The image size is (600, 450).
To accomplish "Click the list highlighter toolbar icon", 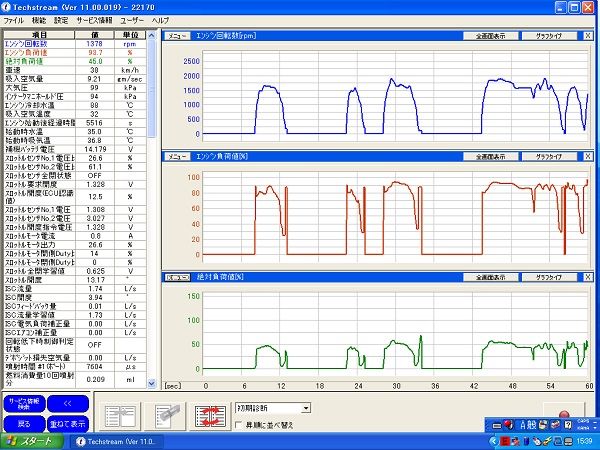I will [x=165, y=416].
